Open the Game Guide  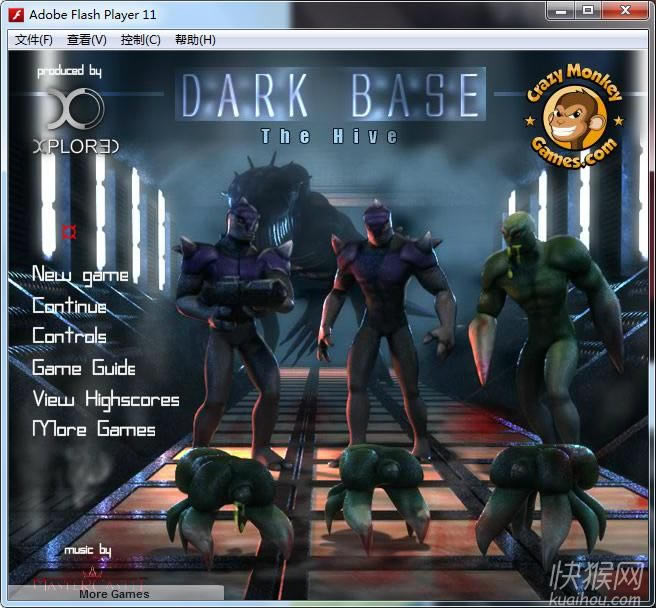tap(83, 368)
